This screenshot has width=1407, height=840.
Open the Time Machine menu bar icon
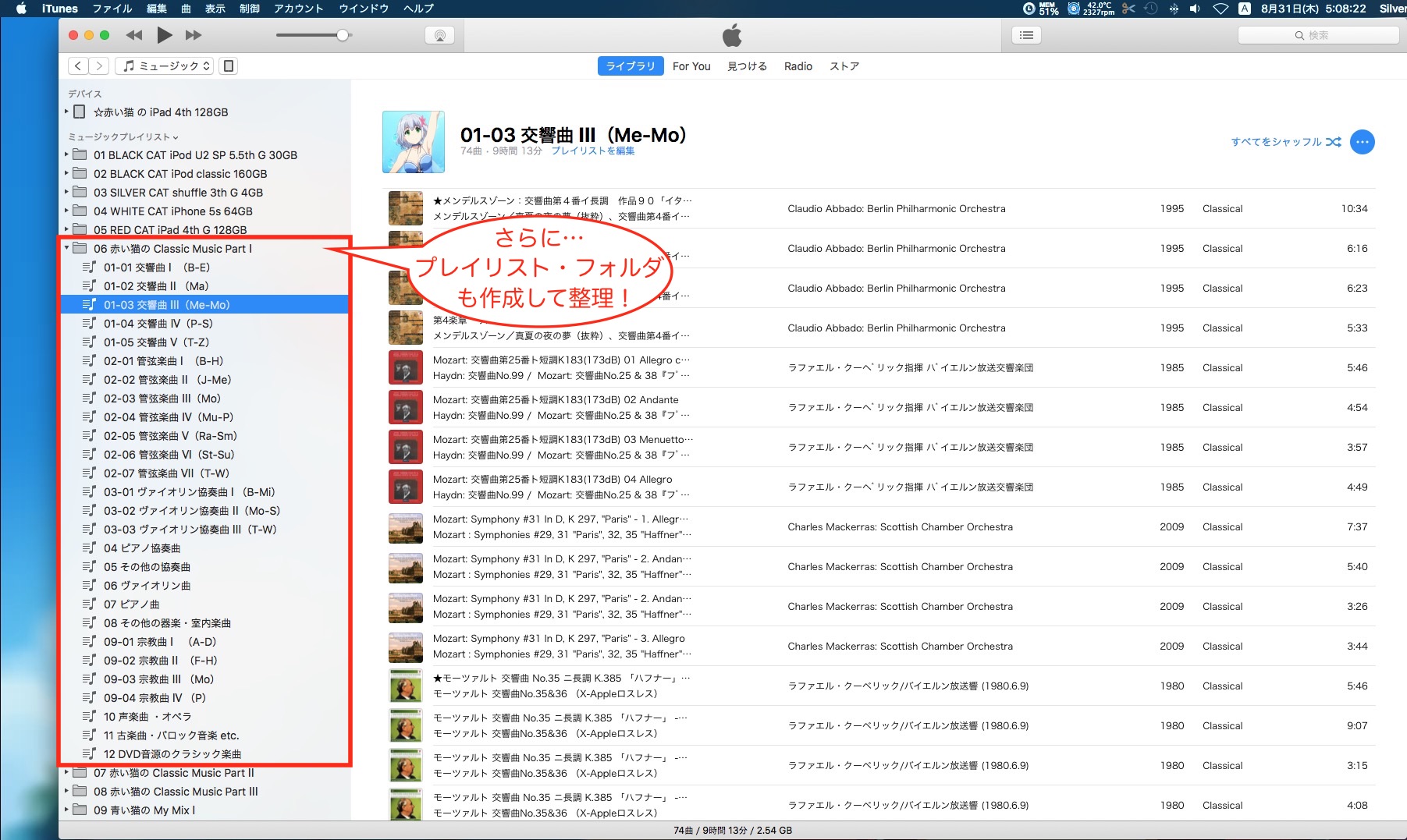click(x=1151, y=9)
